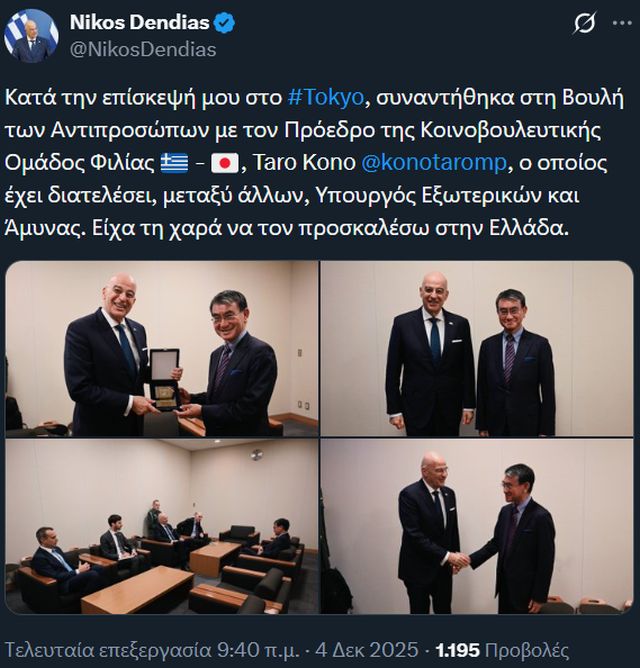Image resolution: width=640 pixels, height=668 pixels.
Task: Open the two men standing photo
Action: (477, 348)
